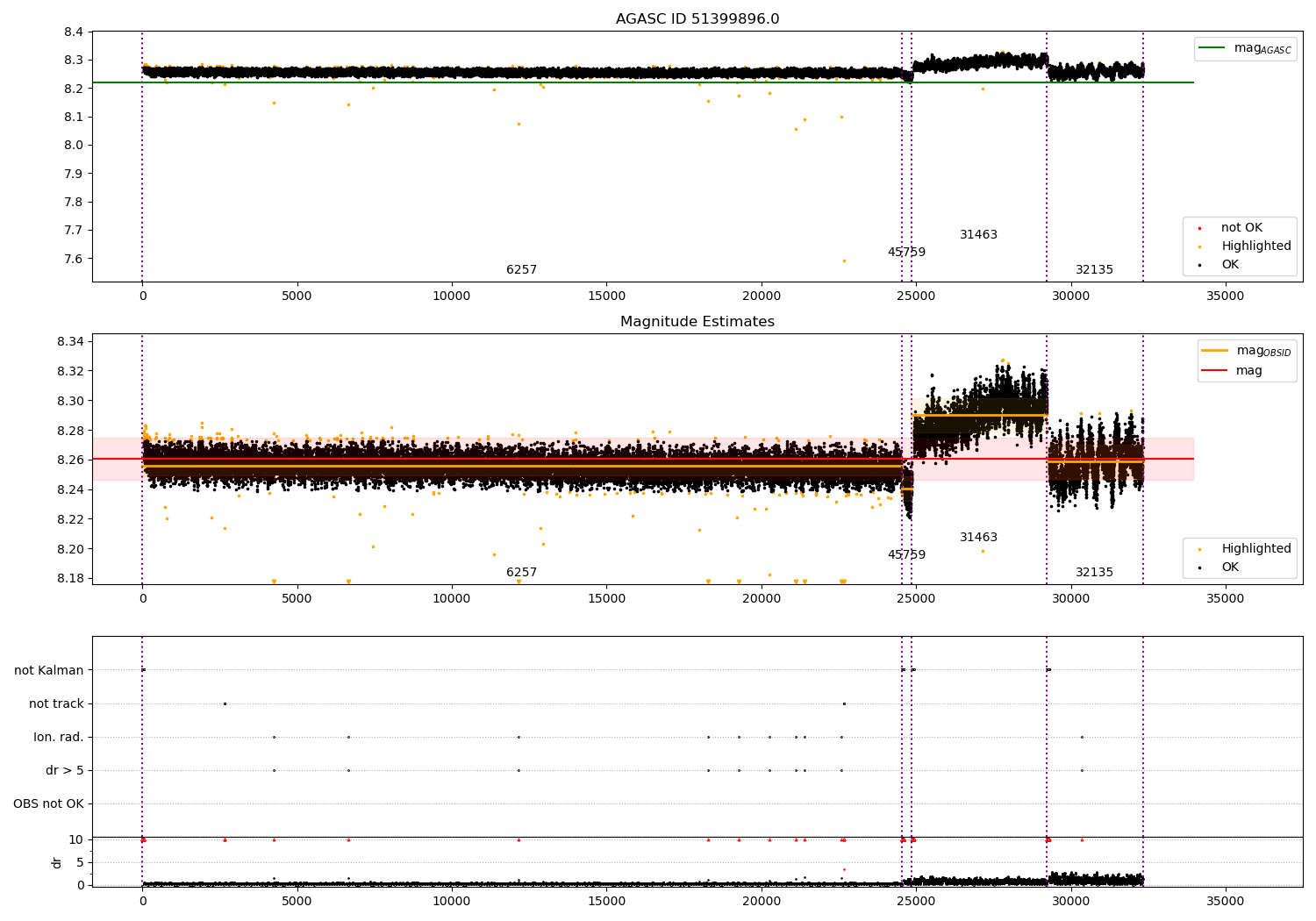Click the 45759 obsid label in top plot
This screenshot has width=1316, height=921.
[x=906, y=253]
